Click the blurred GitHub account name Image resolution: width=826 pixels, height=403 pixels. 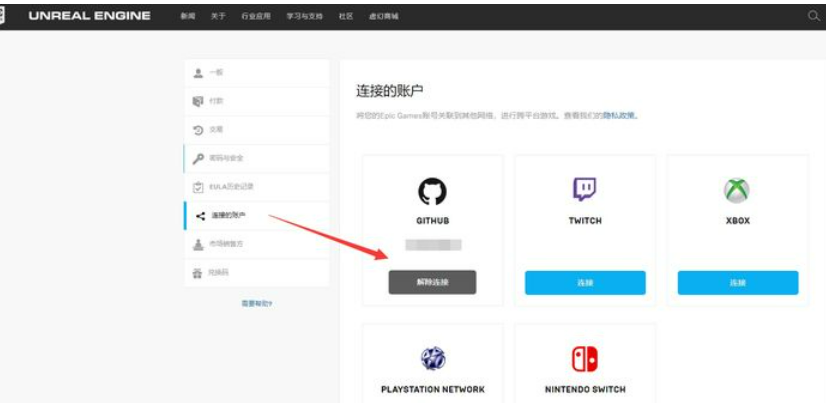point(433,245)
